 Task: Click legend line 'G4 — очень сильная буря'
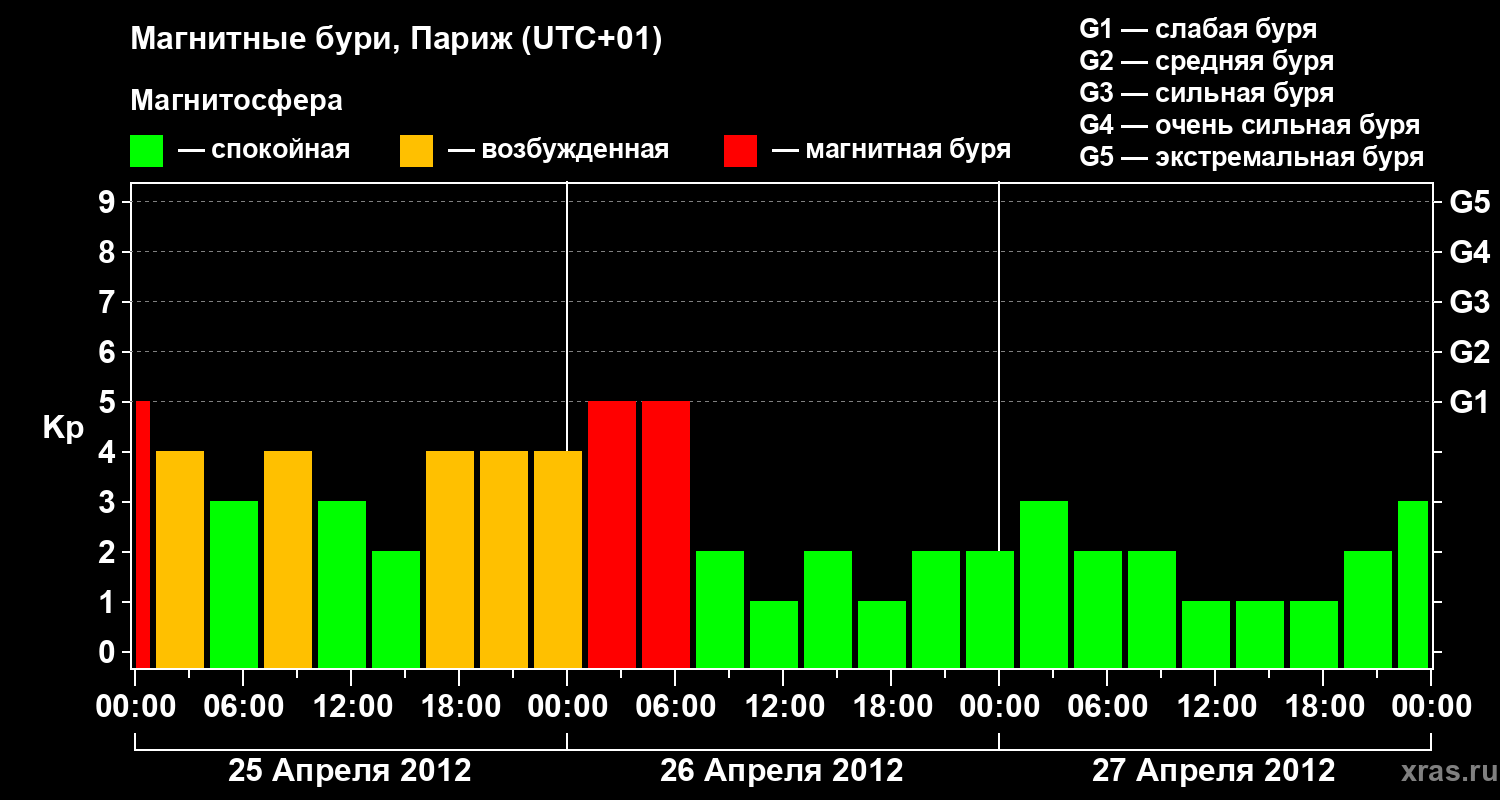click(x=1249, y=125)
